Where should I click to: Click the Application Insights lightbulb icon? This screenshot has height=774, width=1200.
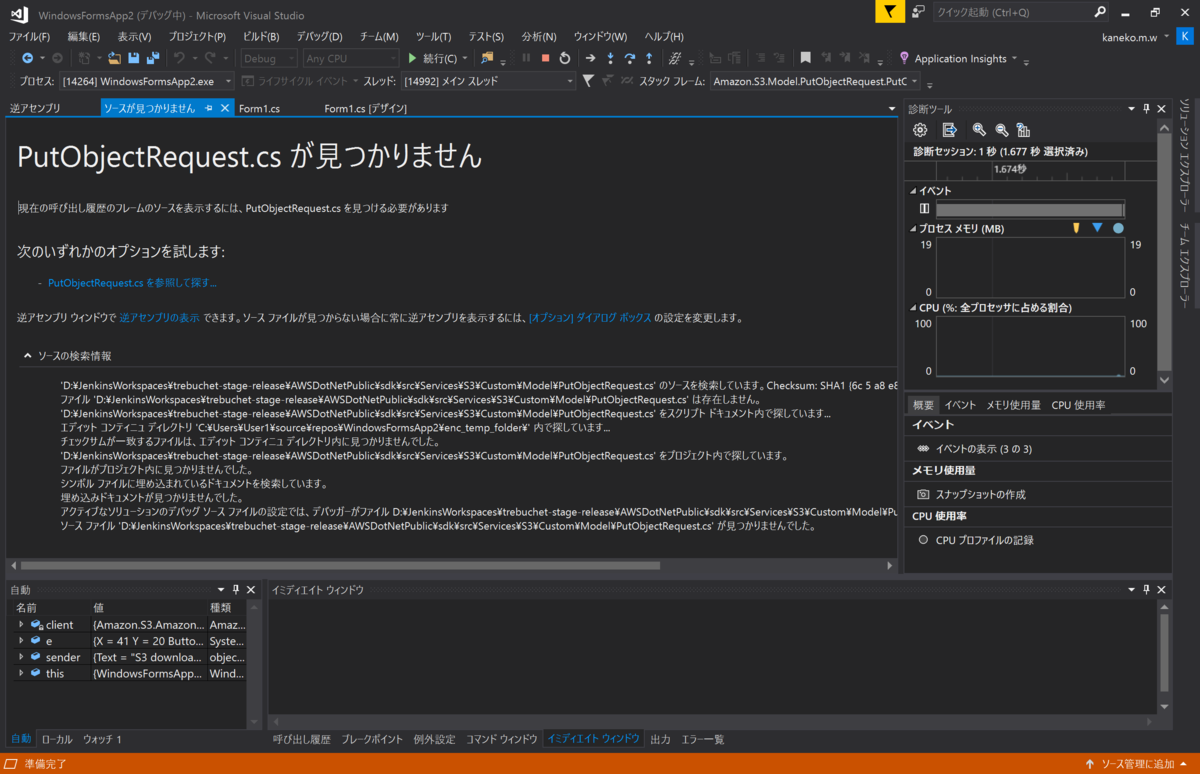click(x=904, y=58)
